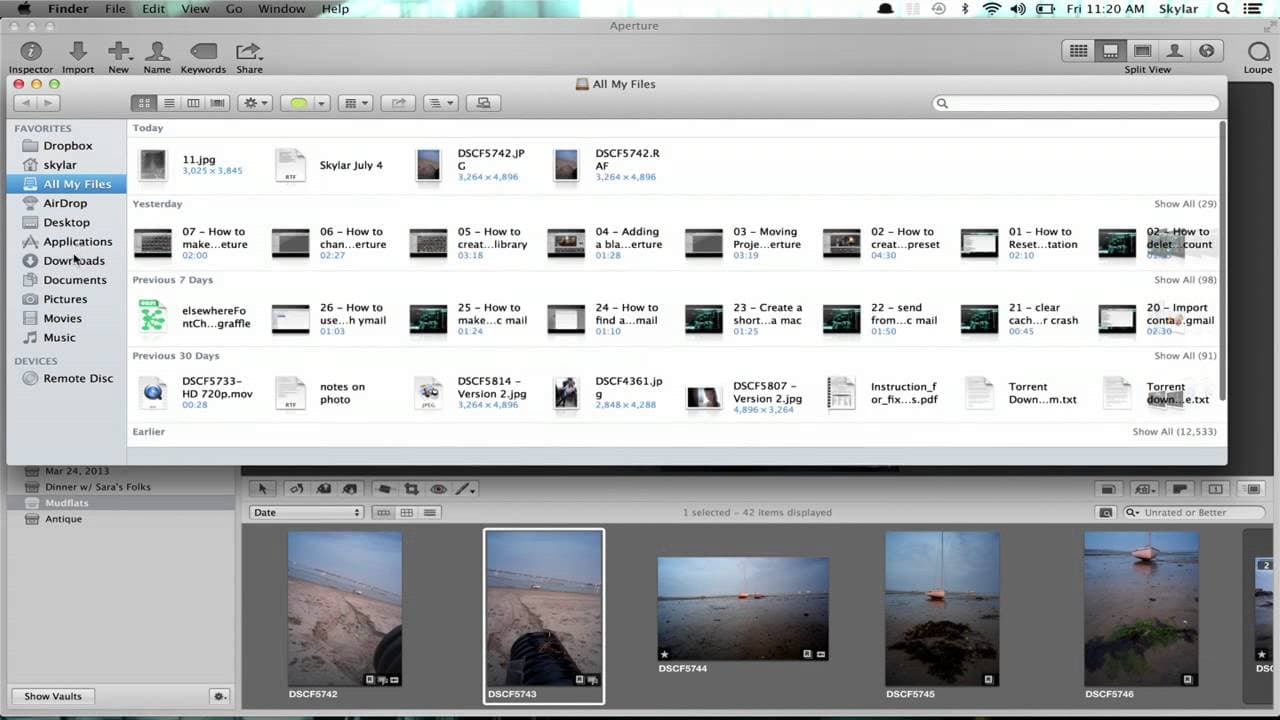This screenshot has height=720, width=1280.
Task: Show all 98 files from Previous 7 Days
Action: point(1185,280)
